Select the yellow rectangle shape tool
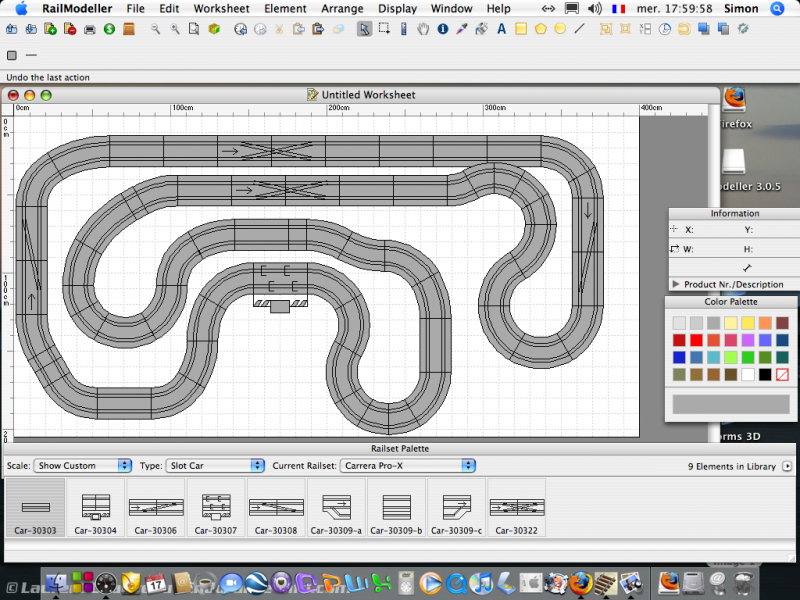This screenshot has width=800, height=600. [x=521, y=29]
